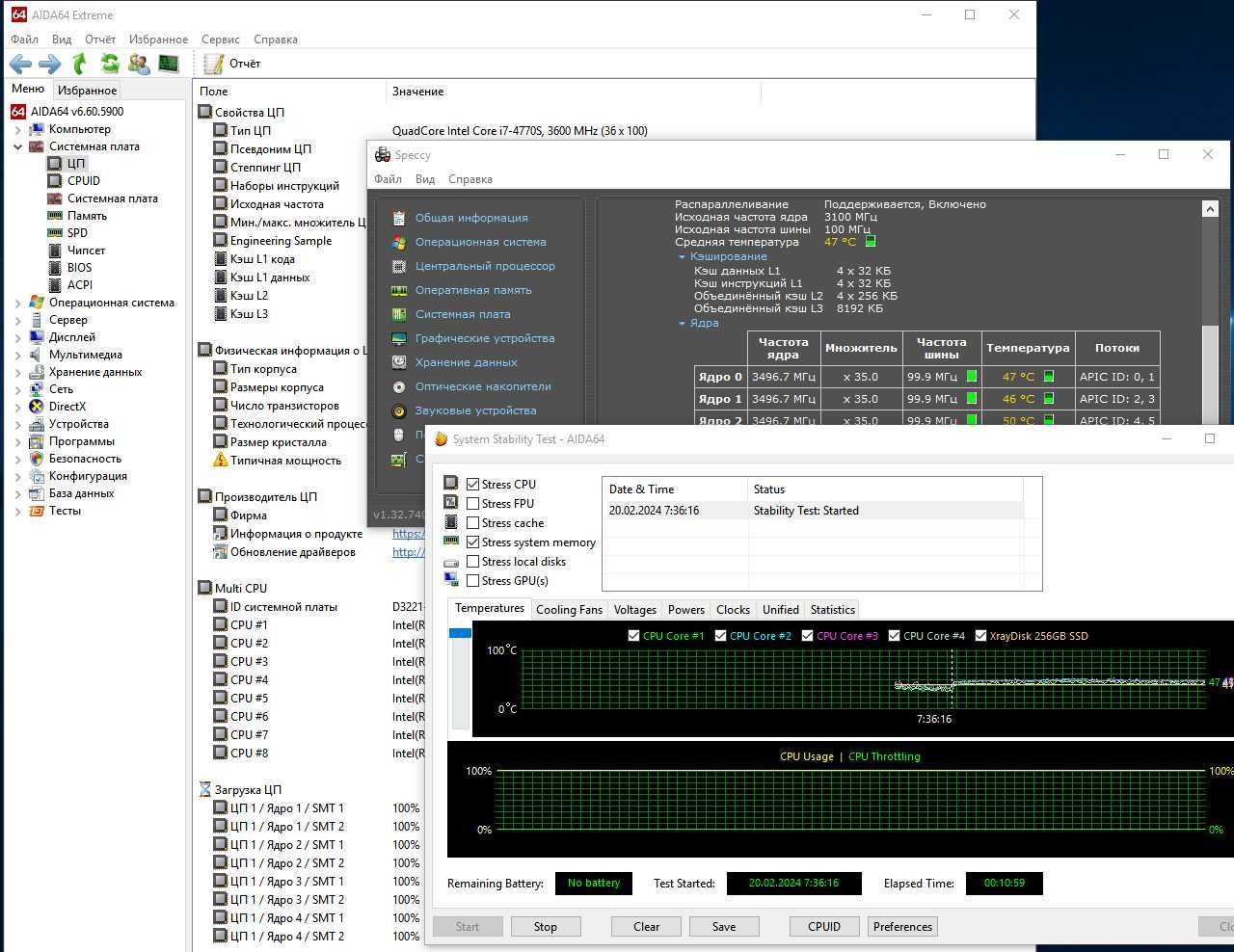Click the Системная плата icon in Speccy
This screenshot has height=952, width=1234.
tap(399, 314)
